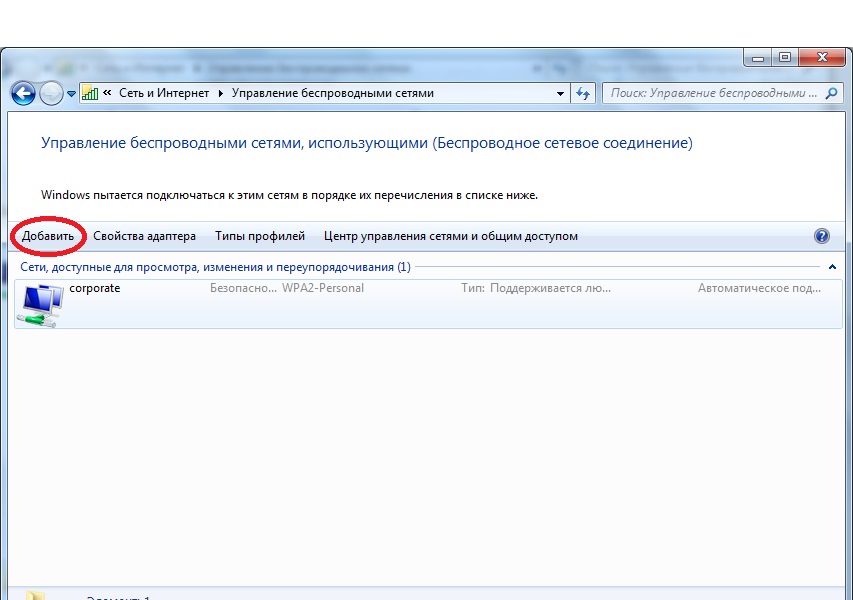The width and height of the screenshot is (853, 600).
Task: Close the window with the red X
Action: (x=822, y=58)
